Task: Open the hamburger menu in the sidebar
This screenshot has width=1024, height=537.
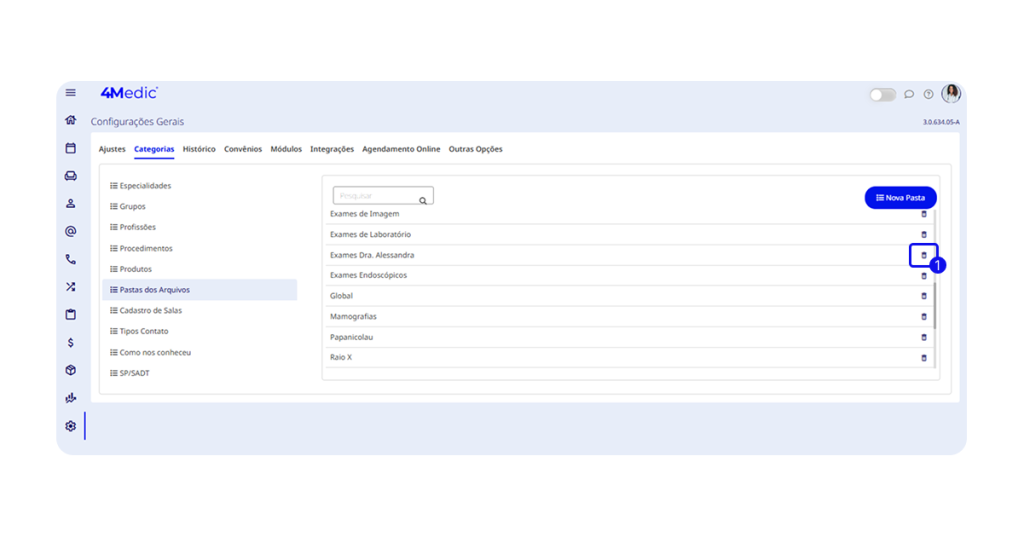Action: pos(70,93)
